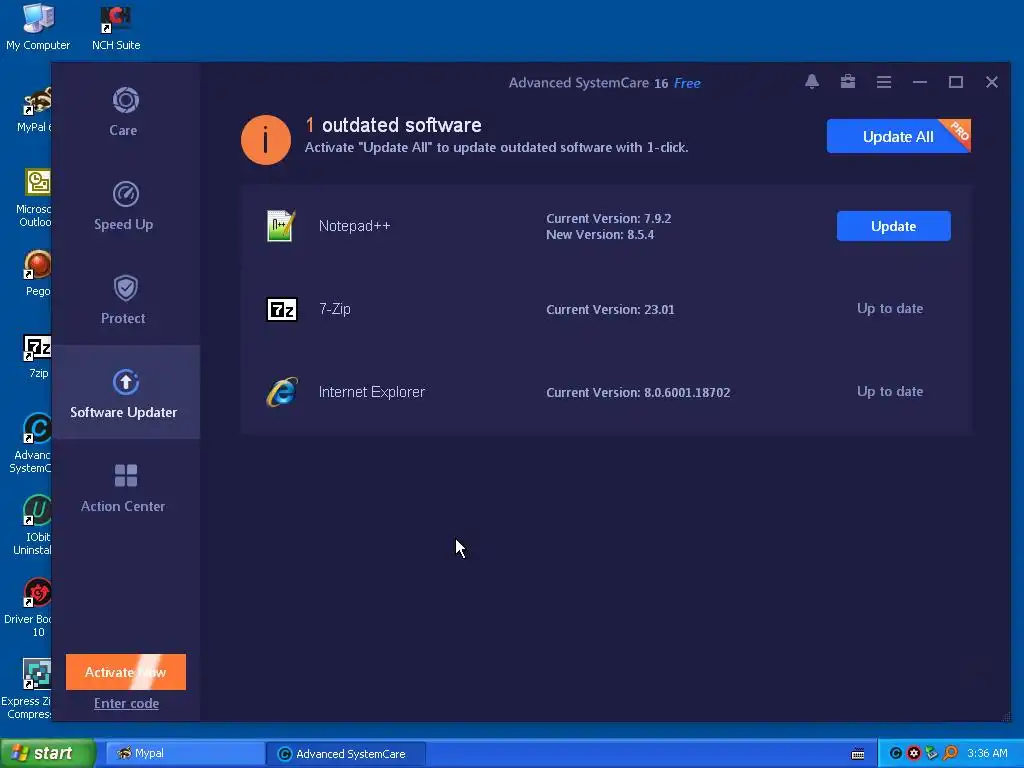Screen dimensions: 1024x768
Task: Click 'Current Version: 8.0.6001.18702' text
Action: (638, 392)
